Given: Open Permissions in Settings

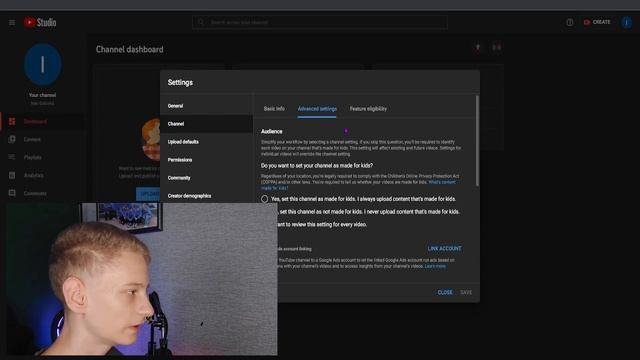Looking at the screenshot, I should pyautogui.click(x=207, y=160).
